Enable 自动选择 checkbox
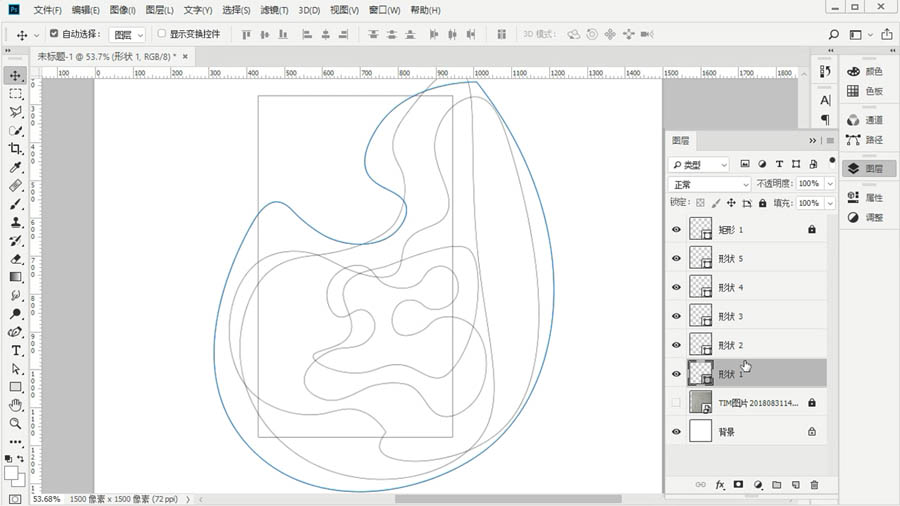Image resolution: width=900 pixels, height=506 pixels. coord(55,34)
